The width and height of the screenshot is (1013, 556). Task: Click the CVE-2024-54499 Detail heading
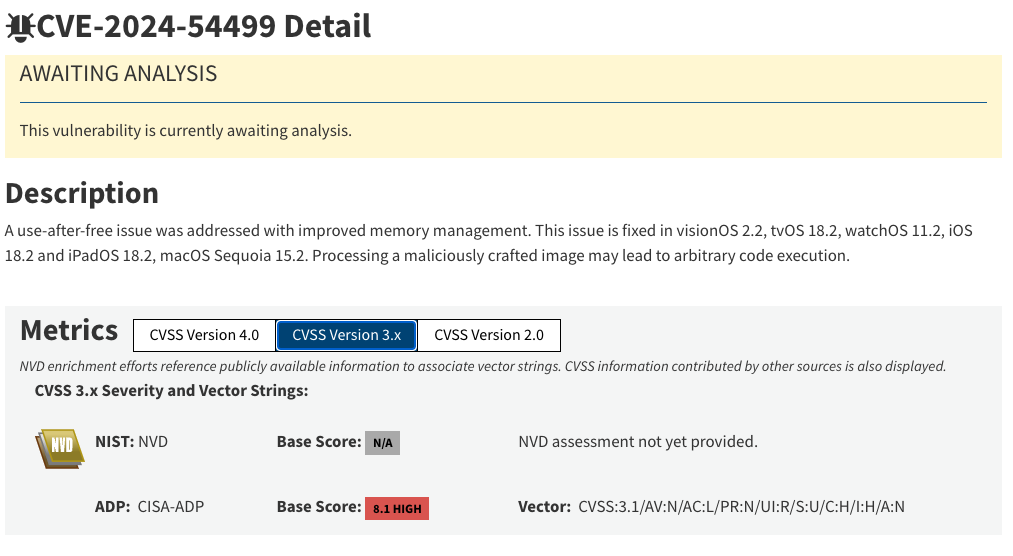pyautogui.click(x=204, y=26)
